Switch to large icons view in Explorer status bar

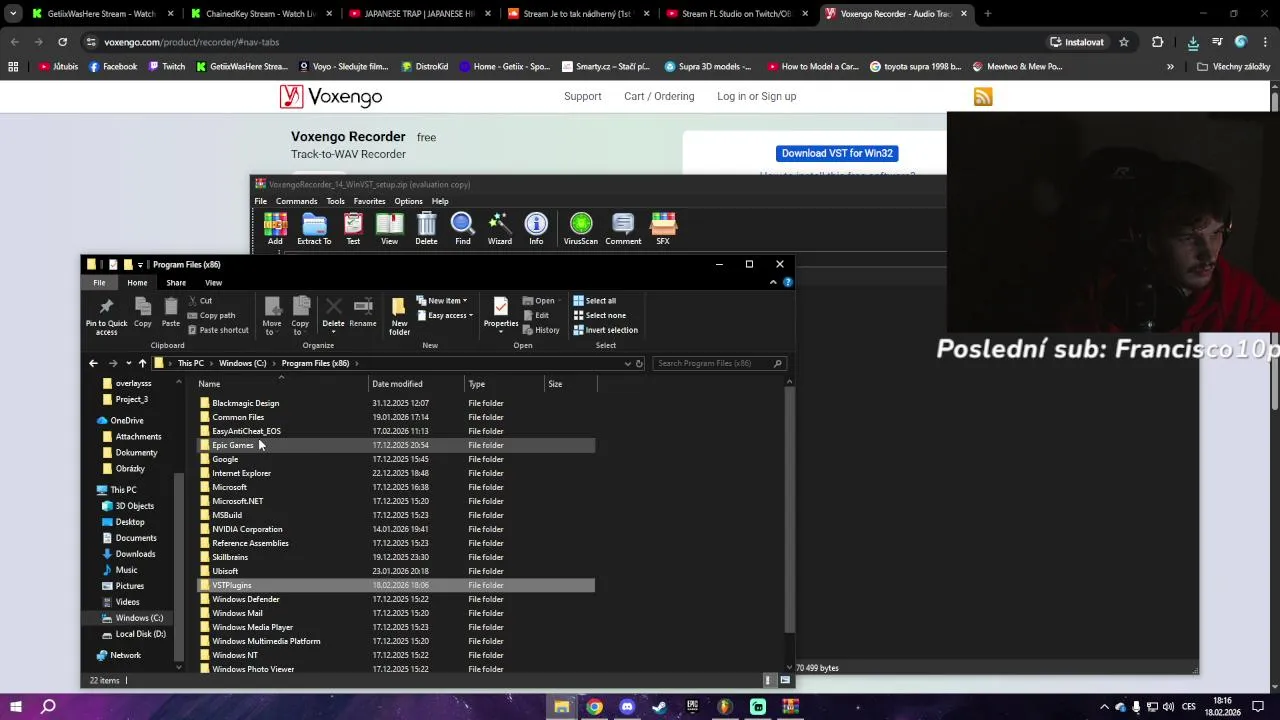783,680
